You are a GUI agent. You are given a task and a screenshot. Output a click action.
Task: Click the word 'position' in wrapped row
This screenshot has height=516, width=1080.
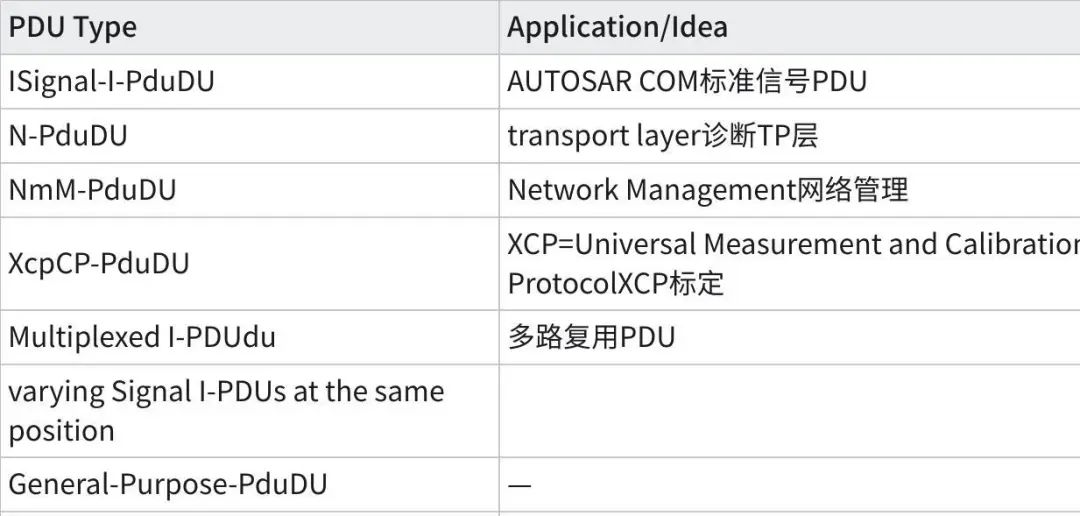(62, 431)
